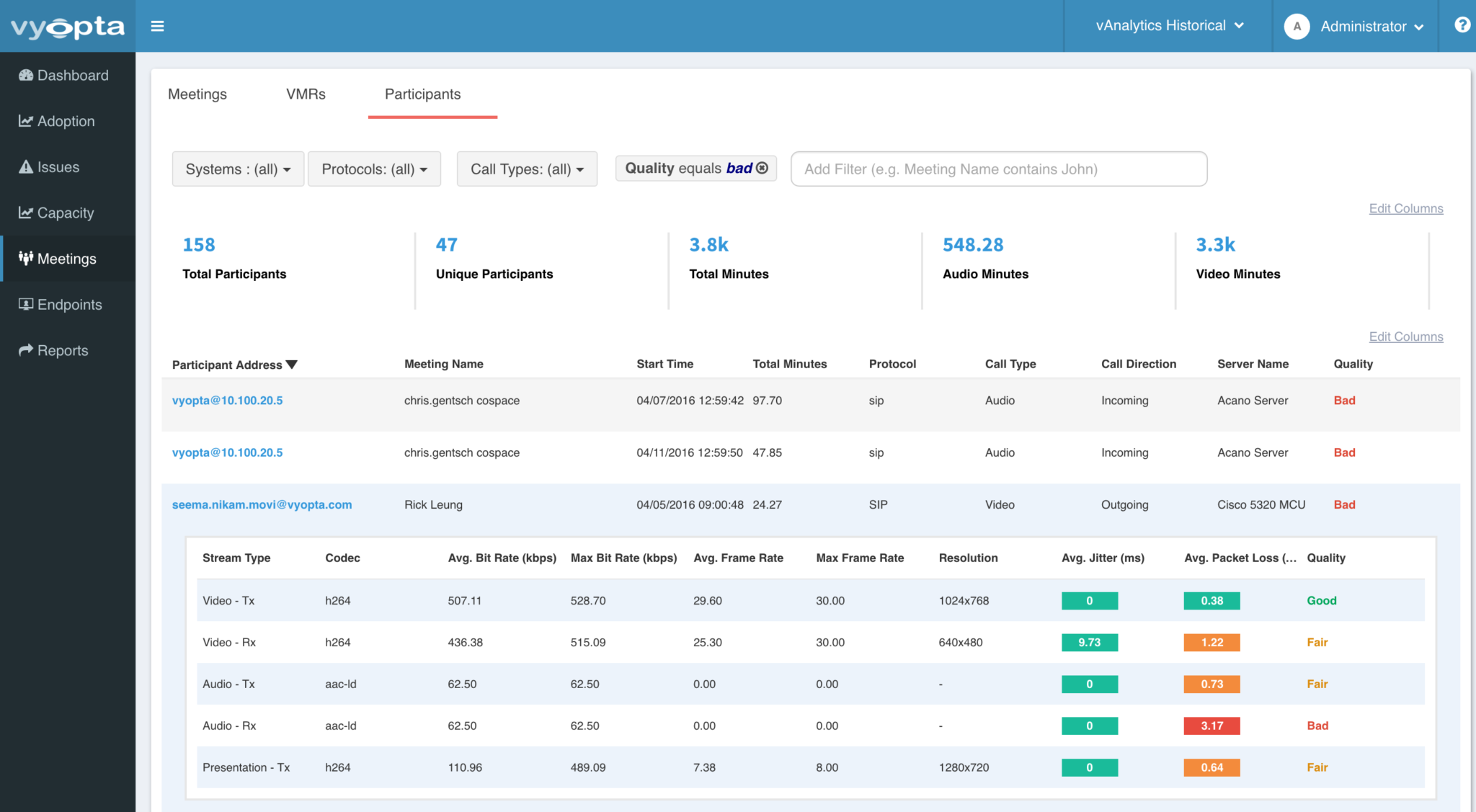Viewport: 1476px width, 812px height.
Task: Click the red 3.17 packet loss badge
Action: tap(1212, 726)
